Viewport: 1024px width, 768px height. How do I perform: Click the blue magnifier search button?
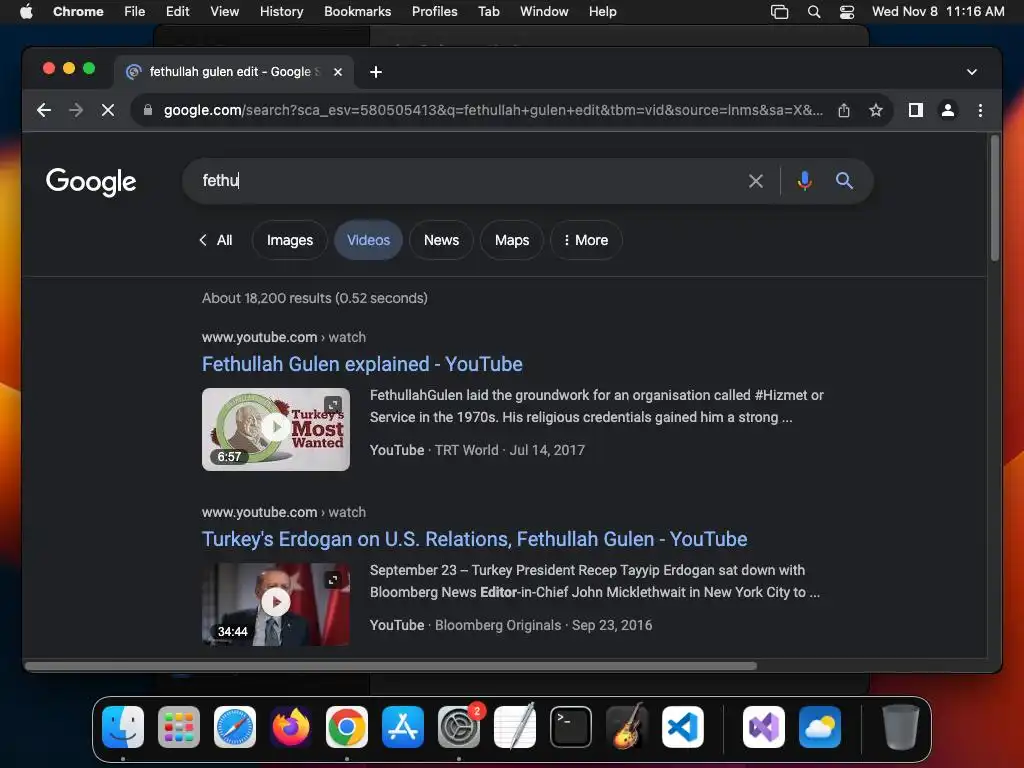(x=844, y=181)
